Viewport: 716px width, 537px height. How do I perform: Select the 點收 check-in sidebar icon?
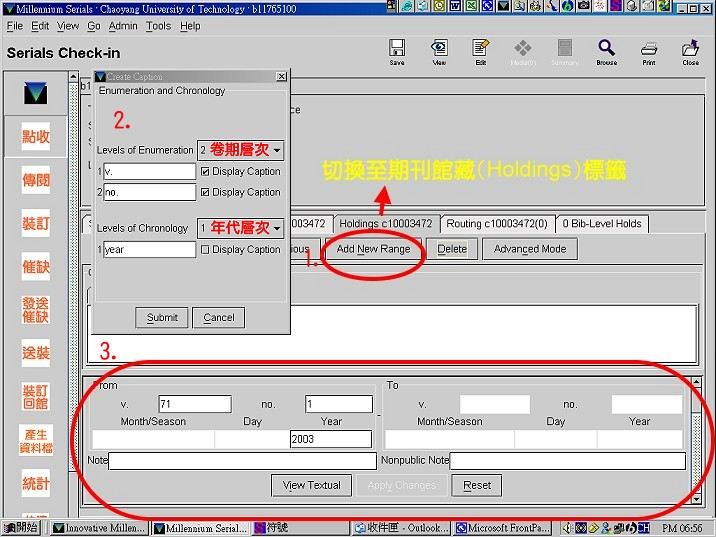[x=36, y=137]
